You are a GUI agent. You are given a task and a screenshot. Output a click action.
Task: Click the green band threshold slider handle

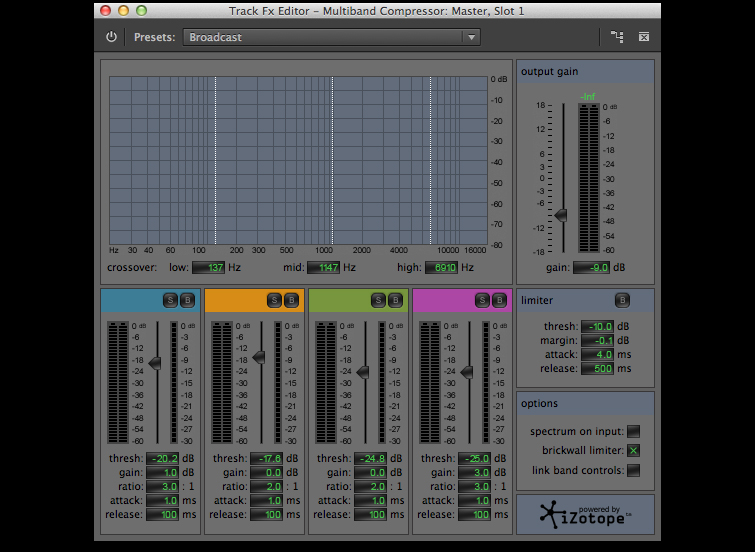point(362,371)
